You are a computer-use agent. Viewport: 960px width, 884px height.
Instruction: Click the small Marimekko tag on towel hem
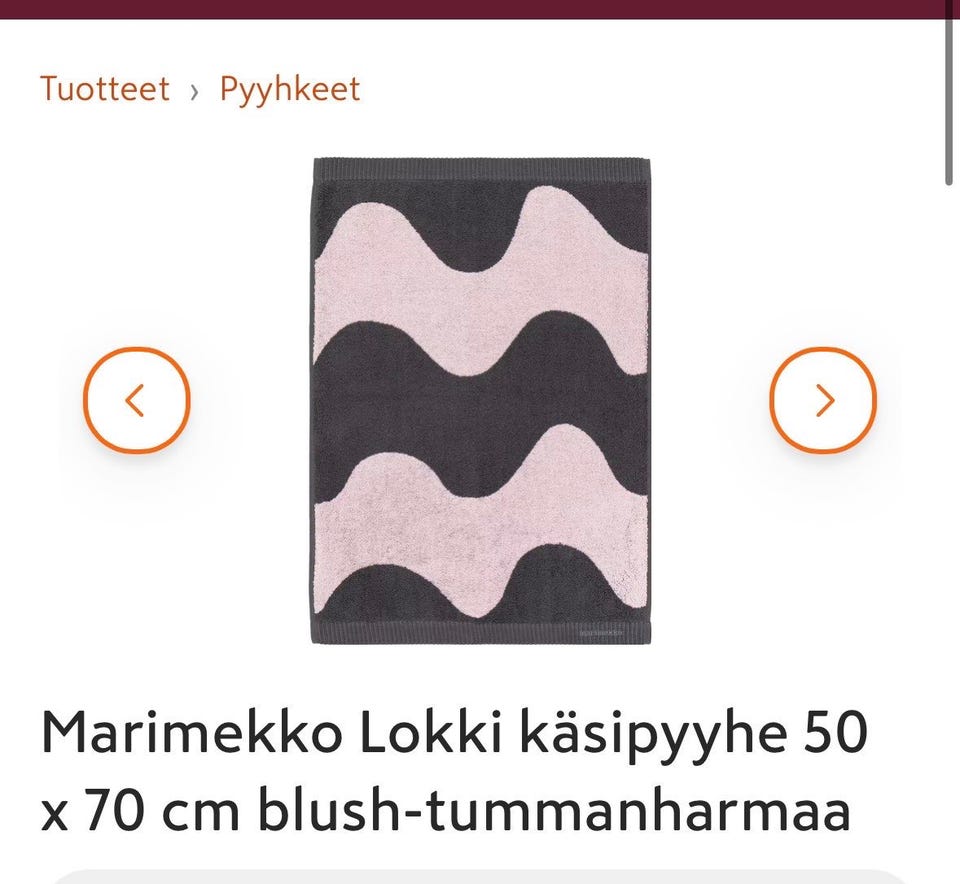(601, 632)
